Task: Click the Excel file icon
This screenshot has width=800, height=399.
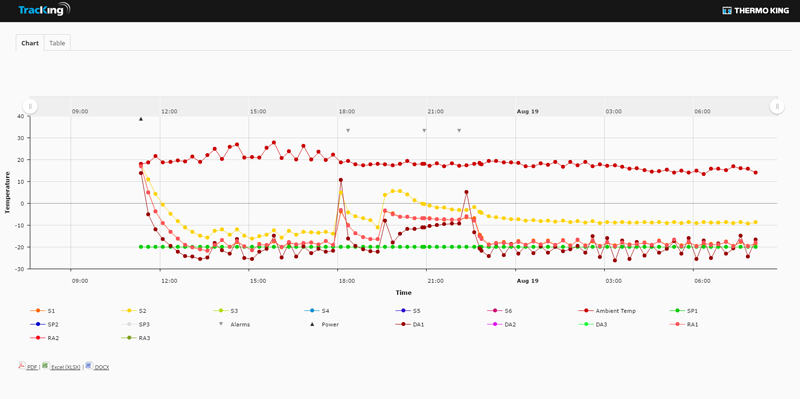Action: click(x=45, y=365)
